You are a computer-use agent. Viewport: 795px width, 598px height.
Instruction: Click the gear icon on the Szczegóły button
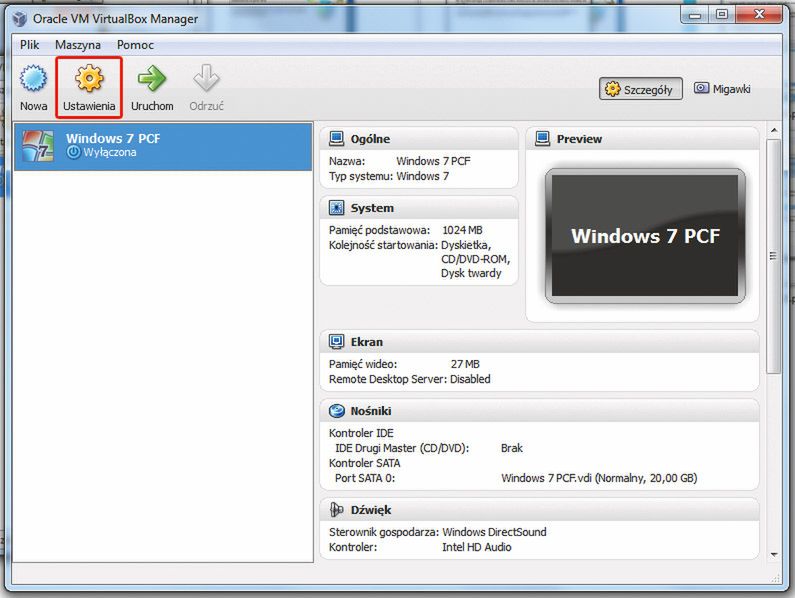tap(612, 89)
